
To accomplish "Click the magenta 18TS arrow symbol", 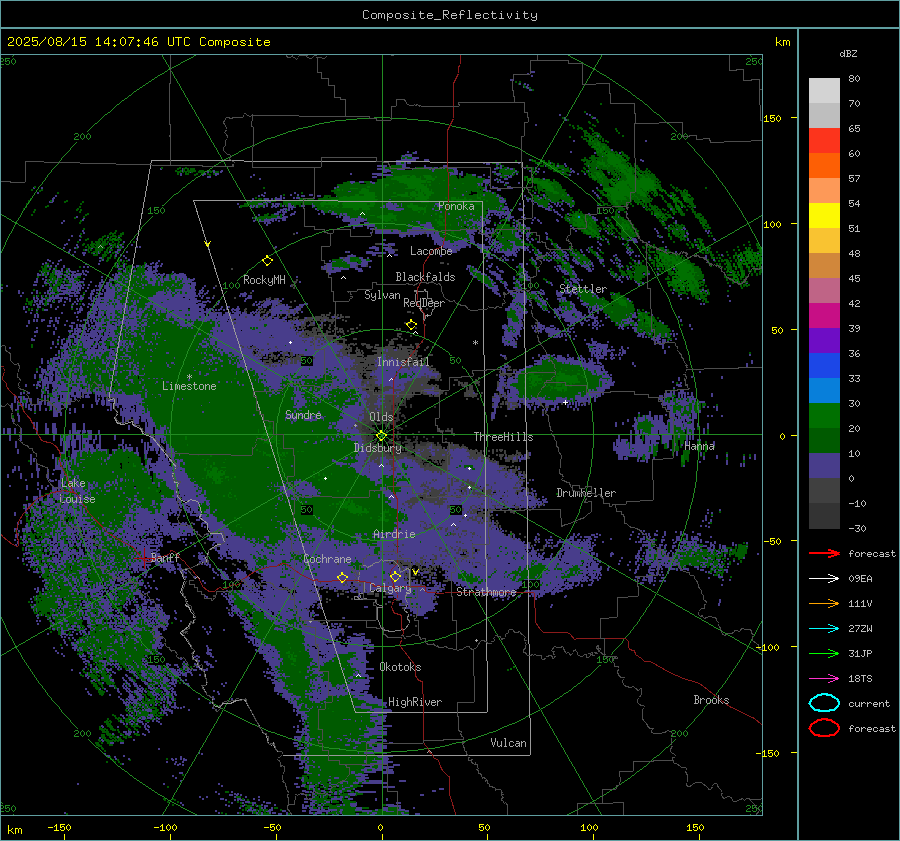I will (x=824, y=679).
